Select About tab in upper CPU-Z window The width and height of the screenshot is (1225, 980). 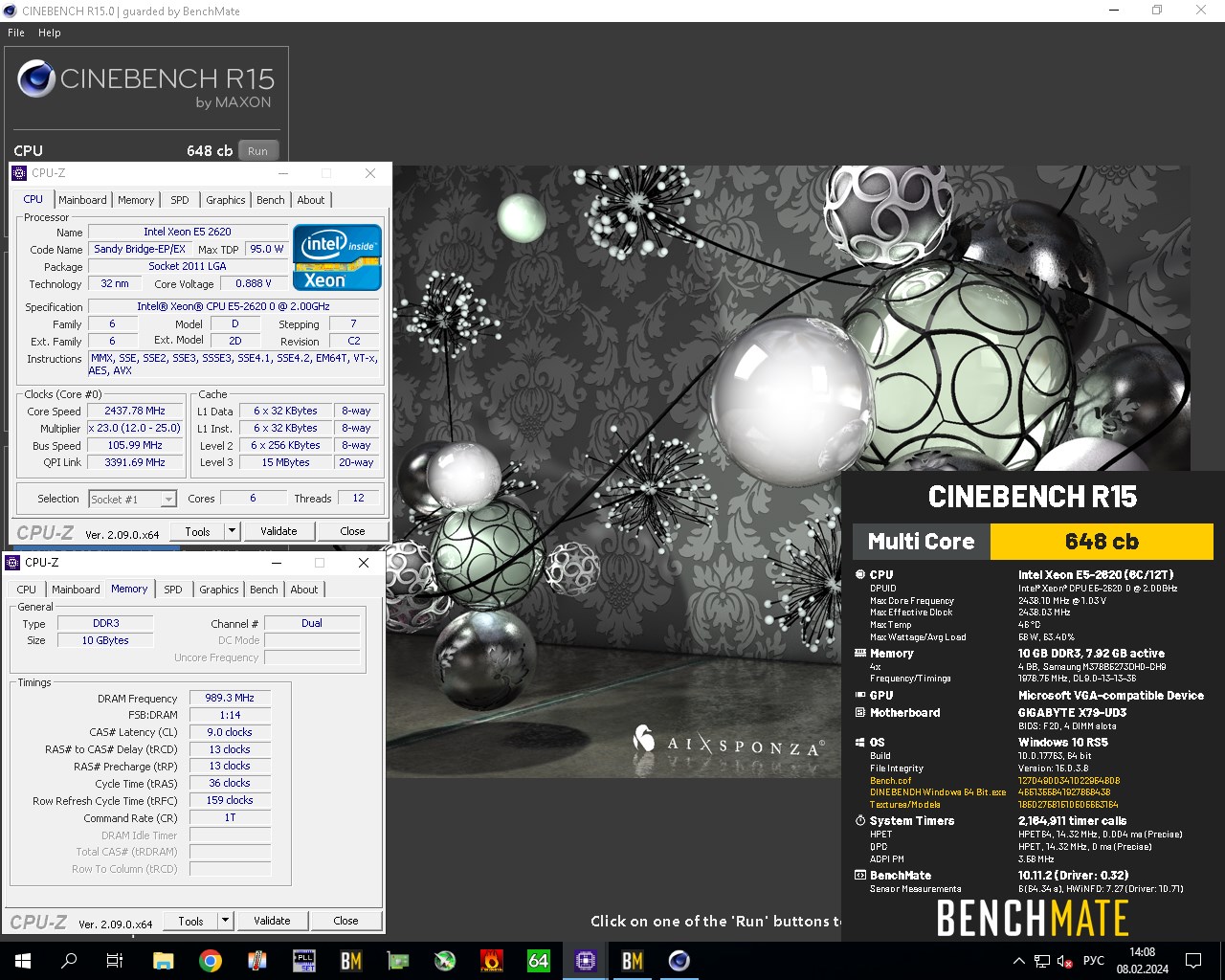[311, 200]
